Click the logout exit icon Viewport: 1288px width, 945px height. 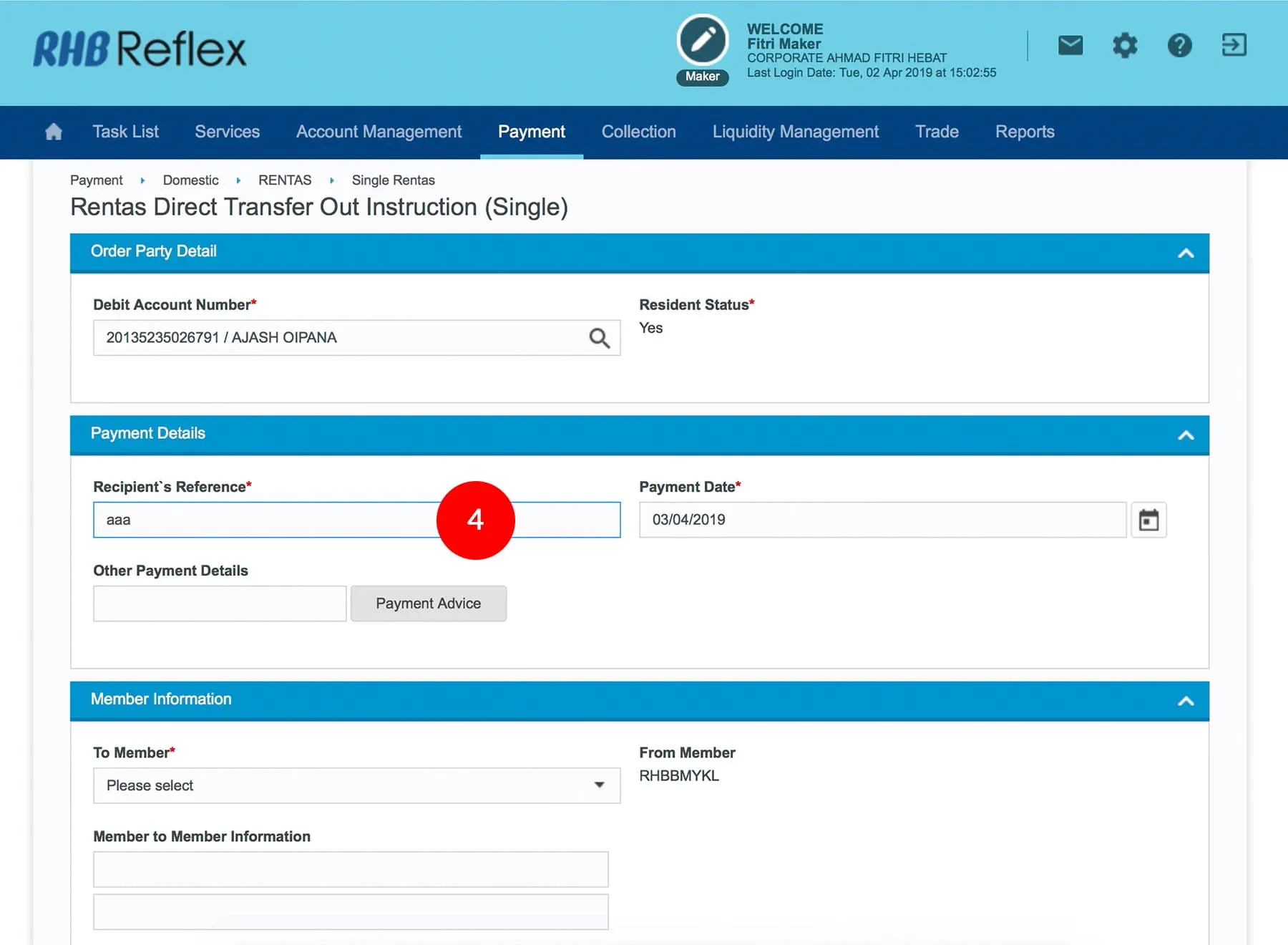(x=1234, y=45)
